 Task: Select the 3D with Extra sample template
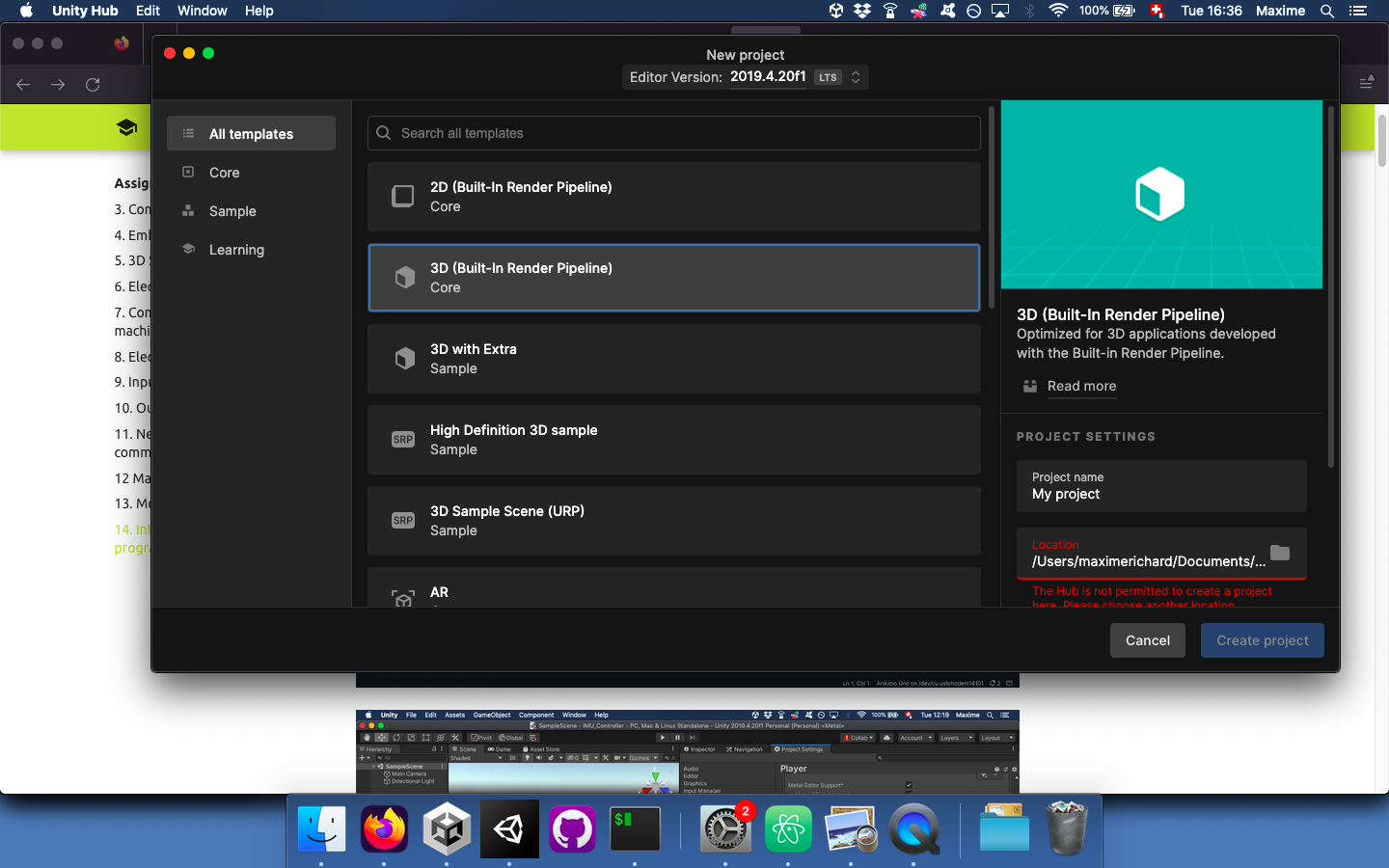(673, 359)
